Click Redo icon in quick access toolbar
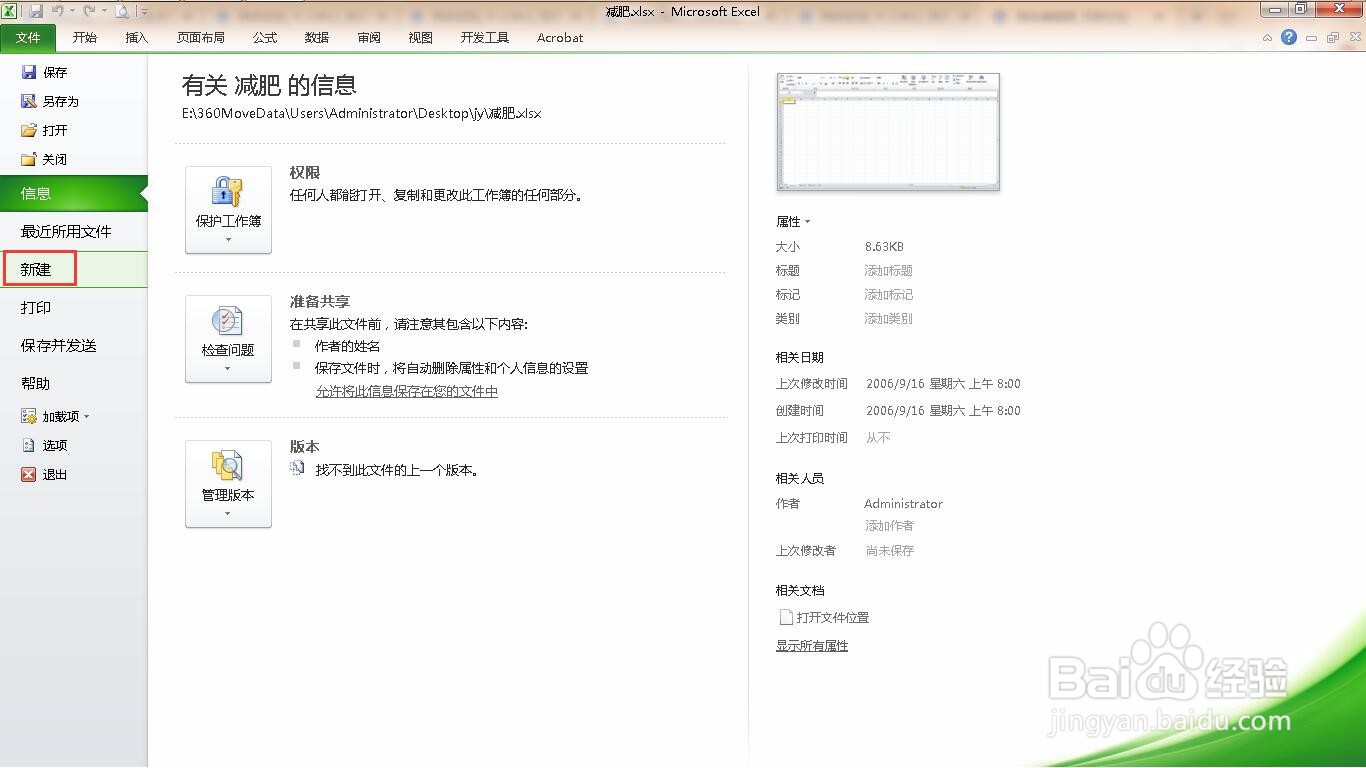1366x768 pixels. (x=90, y=11)
